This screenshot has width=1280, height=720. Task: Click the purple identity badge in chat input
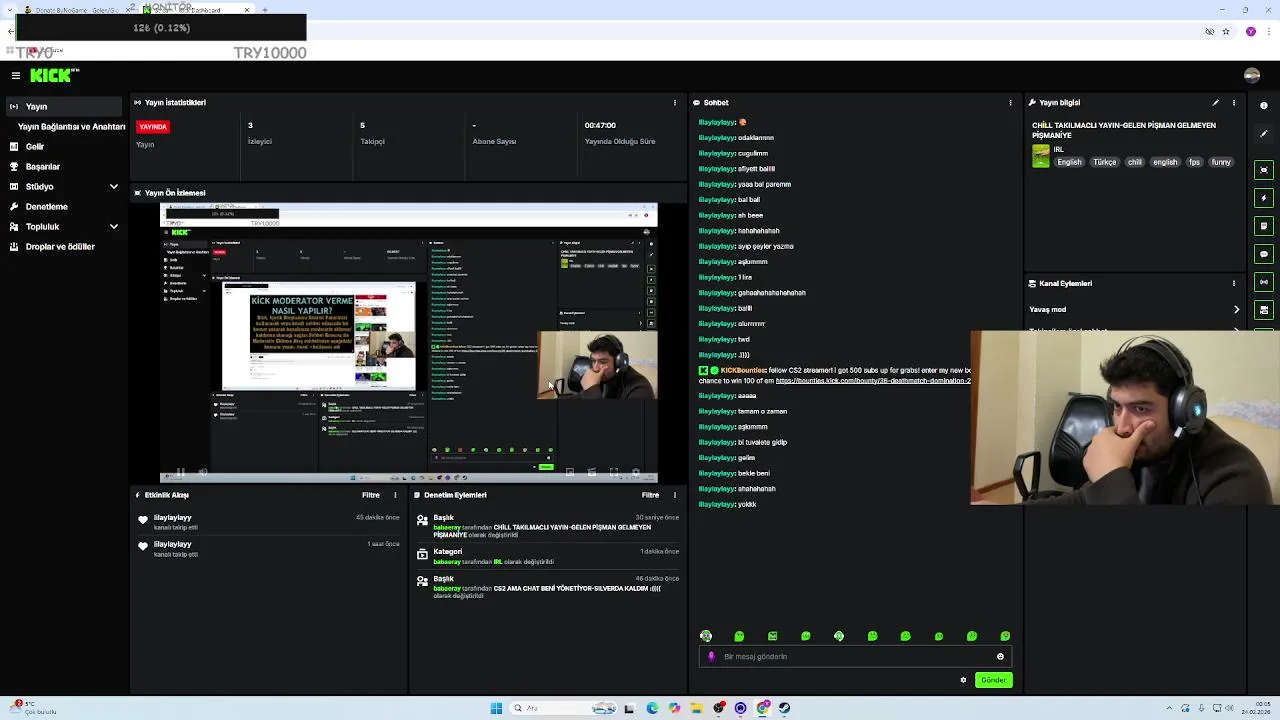pyautogui.click(x=711, y=657)
